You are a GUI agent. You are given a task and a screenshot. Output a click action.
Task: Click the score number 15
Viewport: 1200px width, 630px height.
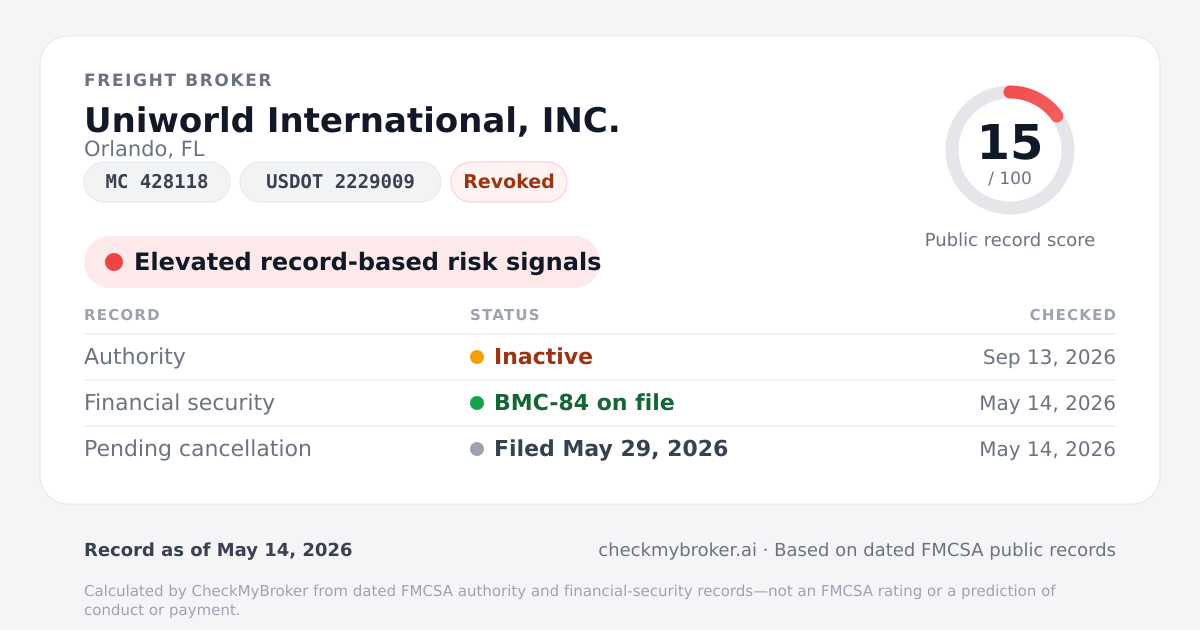pyautogui.click(x=1010, y=143)
